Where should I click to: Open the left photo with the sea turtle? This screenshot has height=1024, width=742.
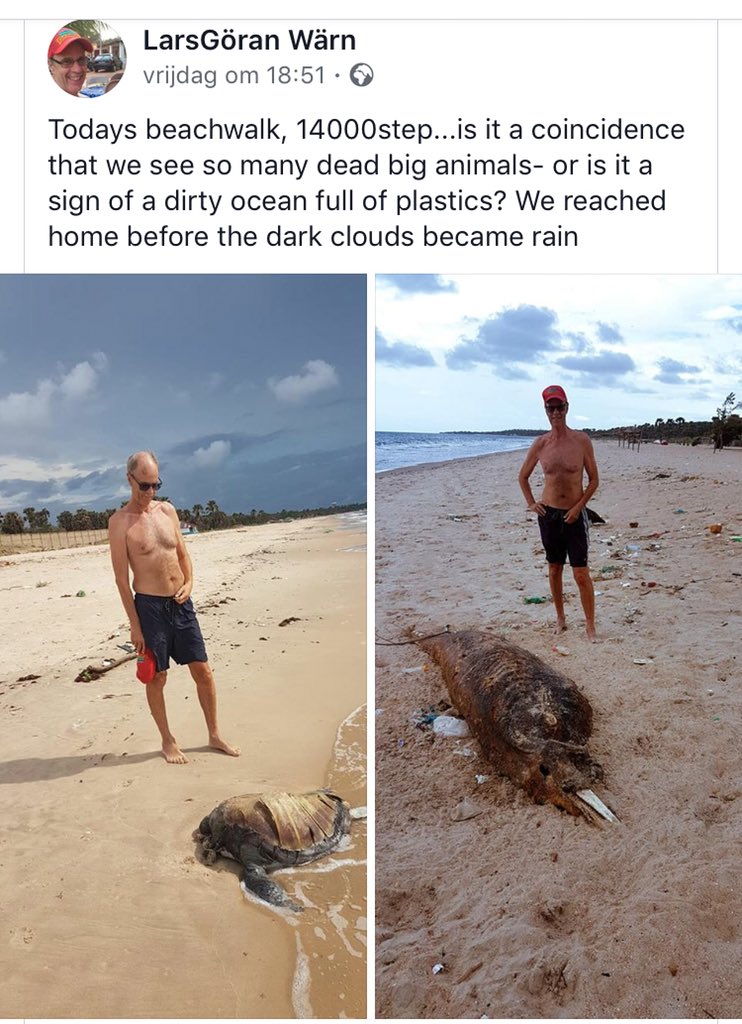pos(183,645)
